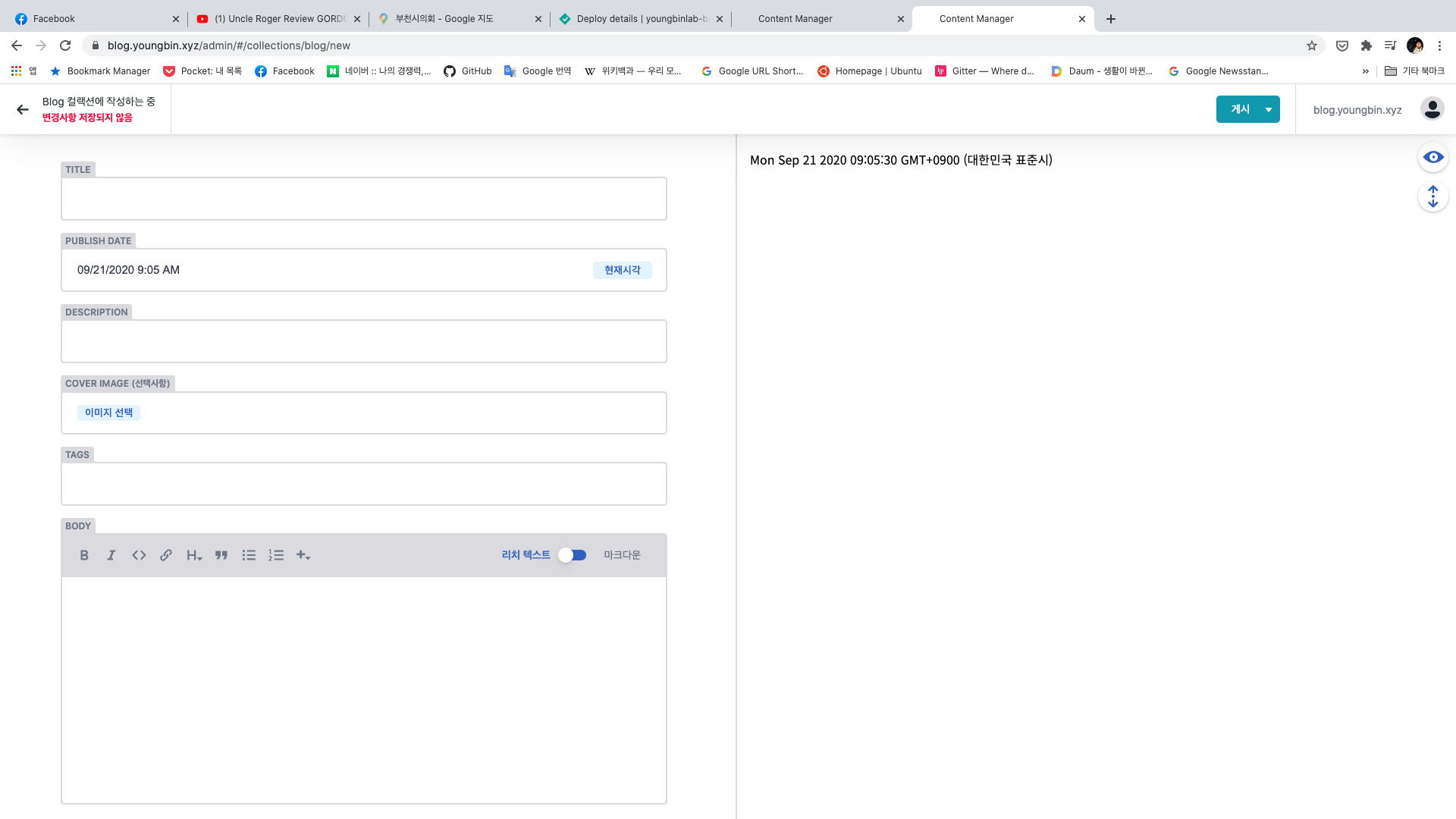Expand the add component plus dropdown
Screen dimensions: 1456x819
tap(303, 555)
